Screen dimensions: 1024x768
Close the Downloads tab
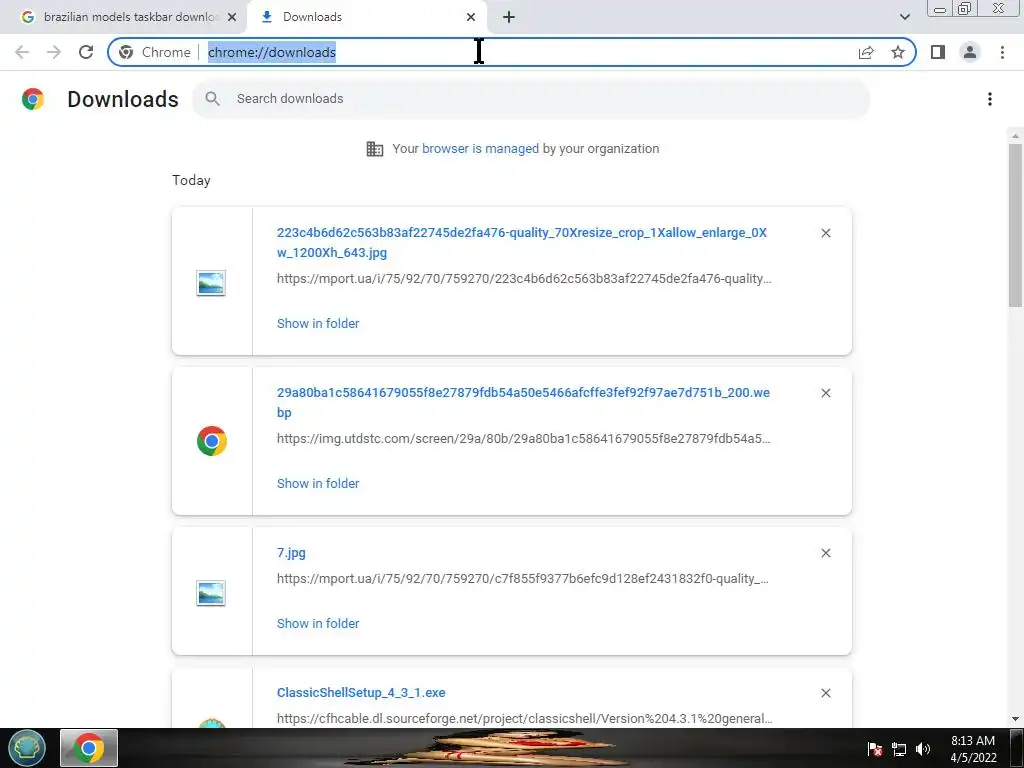coord(471,17)
